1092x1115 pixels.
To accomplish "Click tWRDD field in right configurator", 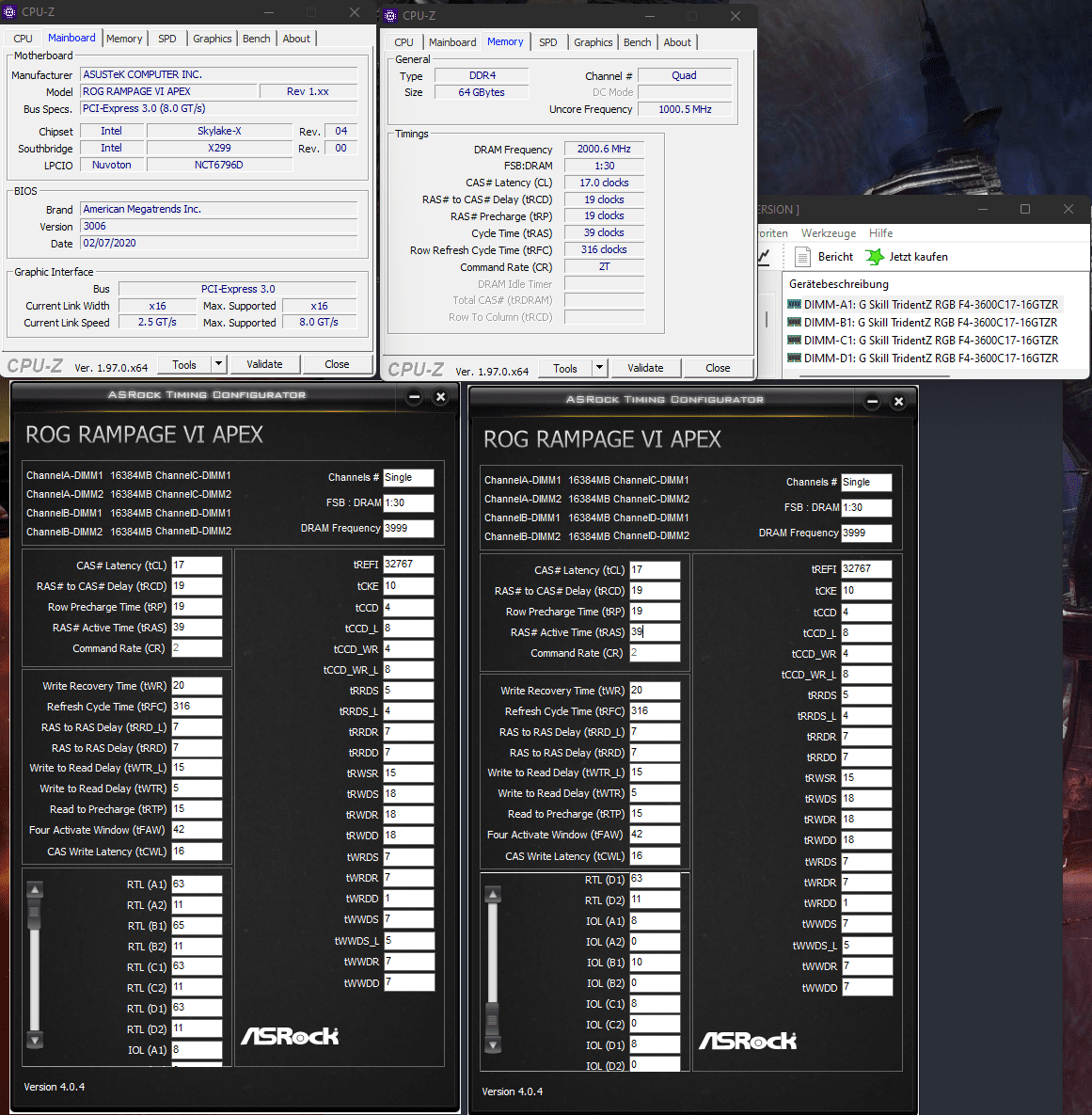I will pos(866,903).
